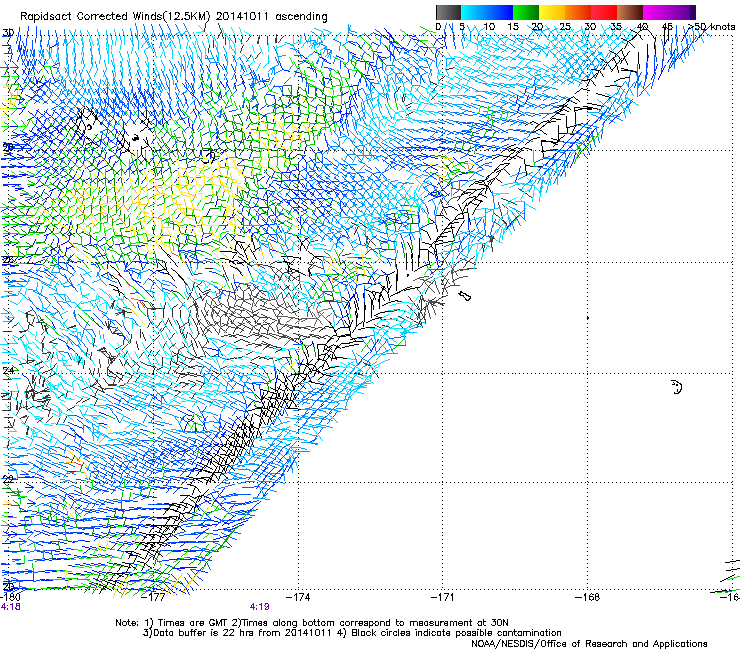Click the purple '4:18' time label
The image size is (740, 650).
[10, 607]
